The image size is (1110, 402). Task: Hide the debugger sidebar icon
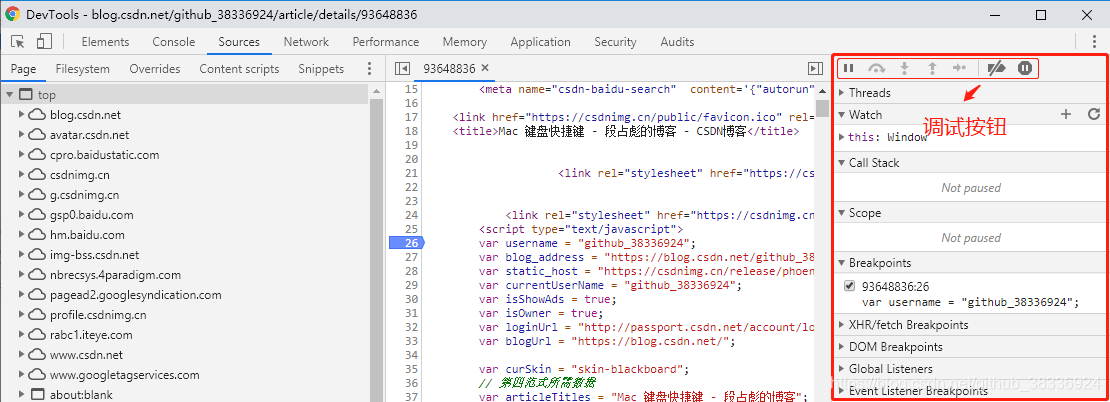pyautogui.click(x=816, y=69)
